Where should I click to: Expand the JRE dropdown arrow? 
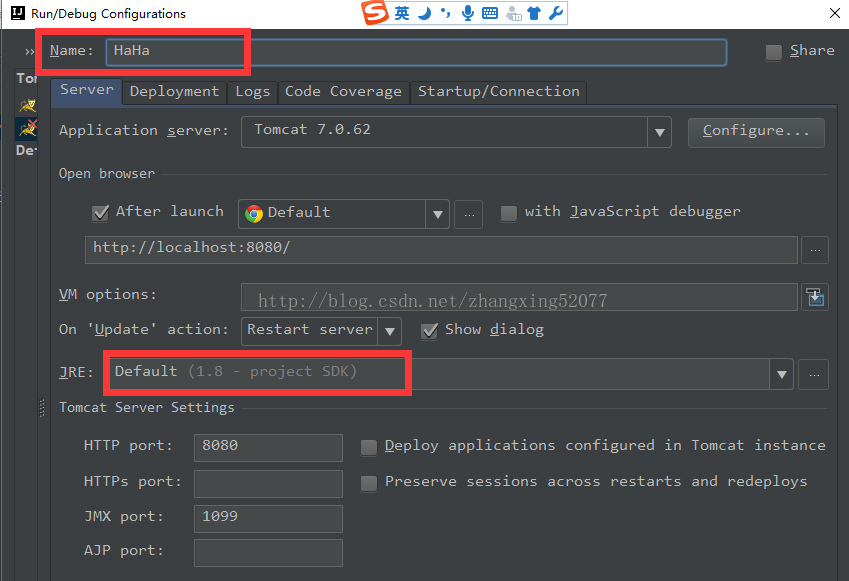click(x=781, y=374)
